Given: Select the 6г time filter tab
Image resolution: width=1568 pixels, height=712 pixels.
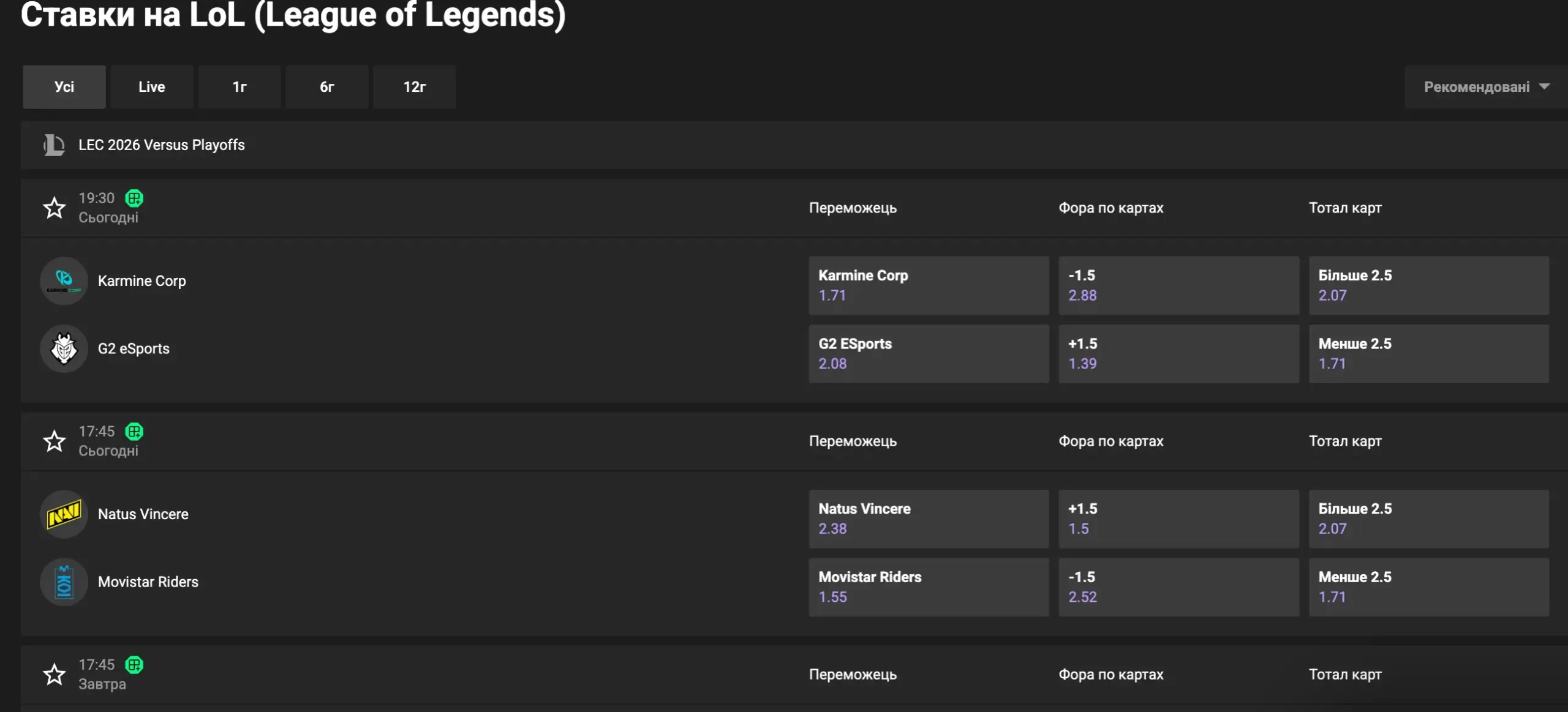Looking at the screenshot, I should tap(326, 87).
